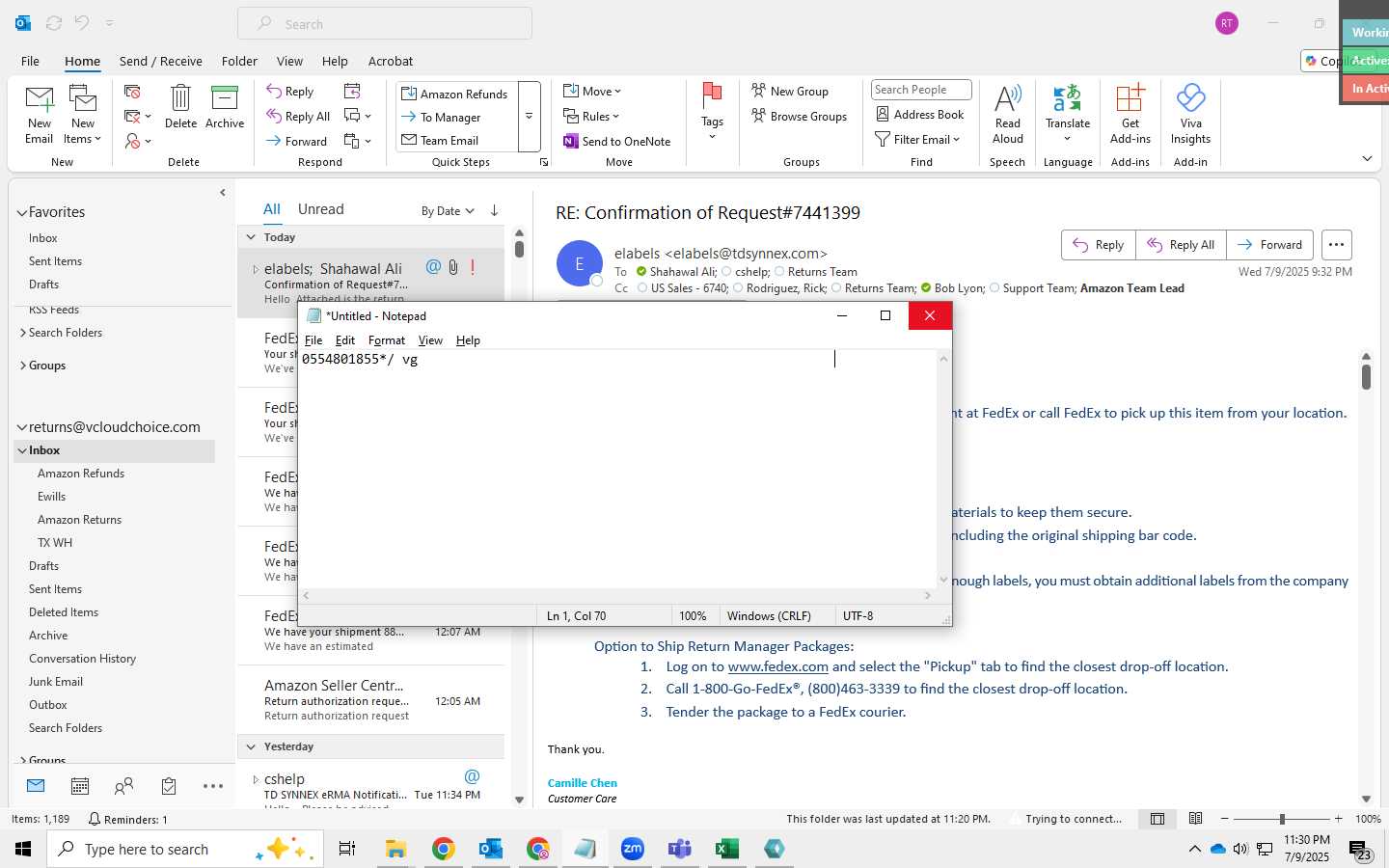Screen dimensions: 1389x868
Task: Click the Outlook Search box
Action: [x=385, y=24]
